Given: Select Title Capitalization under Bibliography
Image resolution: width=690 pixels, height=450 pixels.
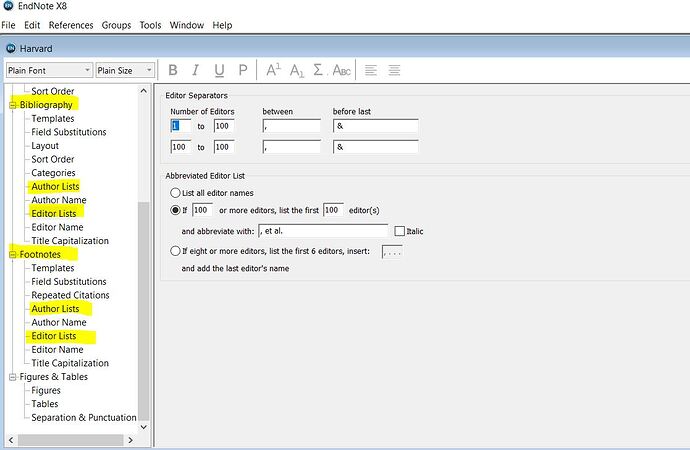Looking at the screenshot, I should pos(70,241).
